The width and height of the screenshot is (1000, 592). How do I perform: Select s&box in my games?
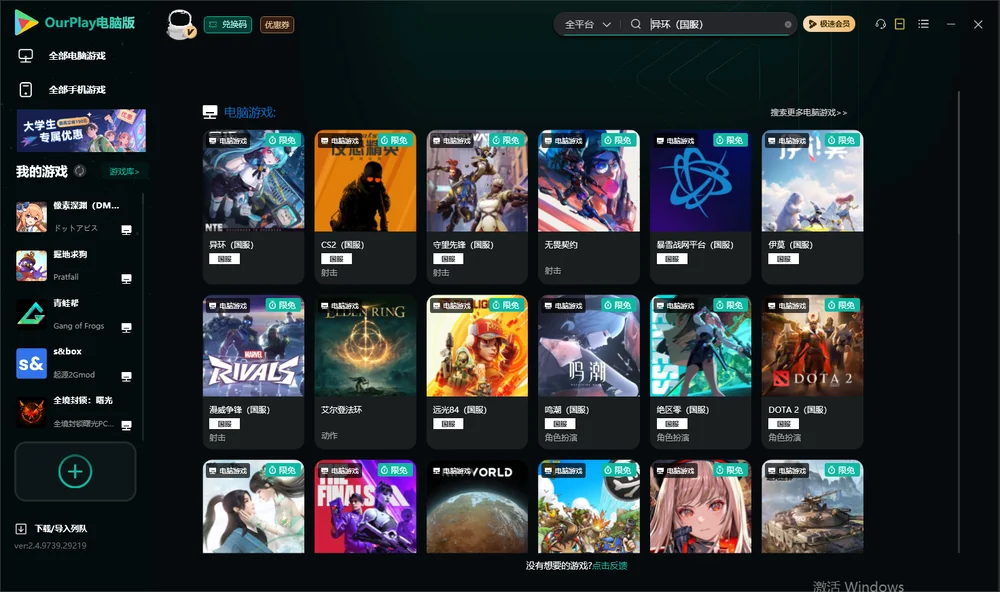click(75, 364)
